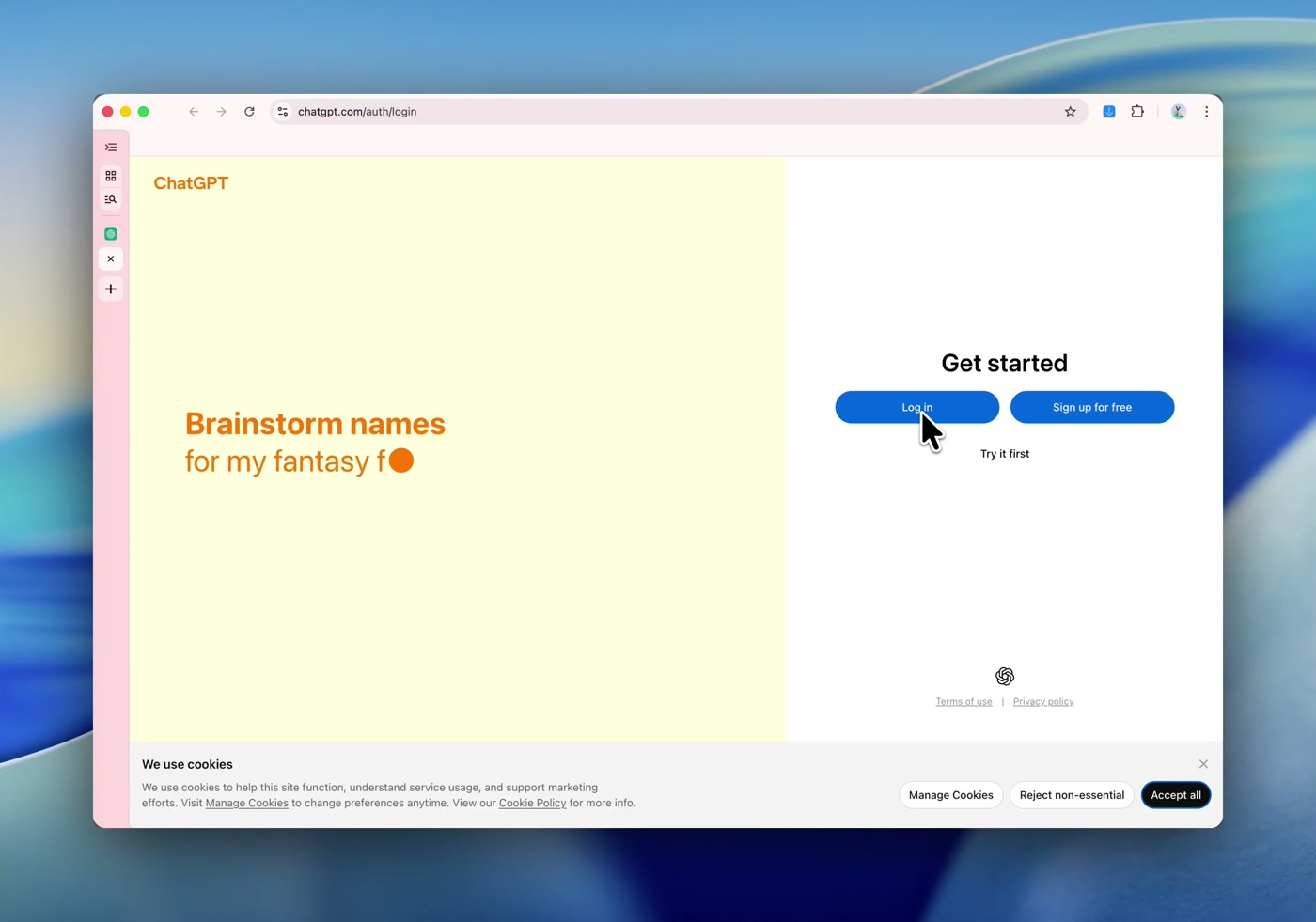Viewport: 1316px width, 922px height.
Task: Bookmark this page with star icon
Action: pyautogui.click(x=1070, y=112)
